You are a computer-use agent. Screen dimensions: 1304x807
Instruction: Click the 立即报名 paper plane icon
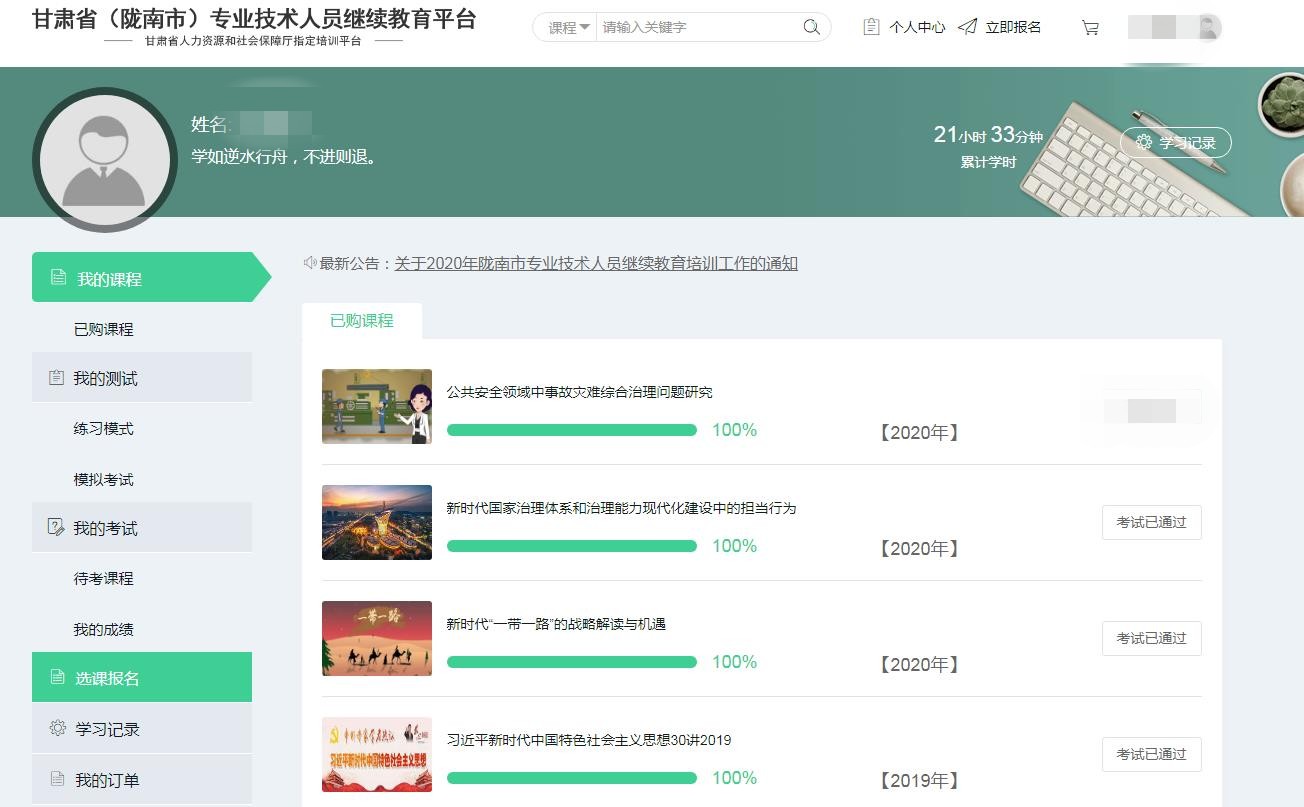click(x=967, y=27)
